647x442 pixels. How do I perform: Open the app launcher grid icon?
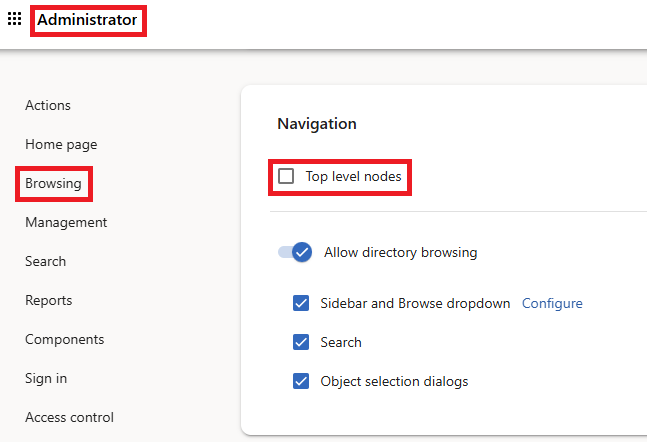coord(14,19)
